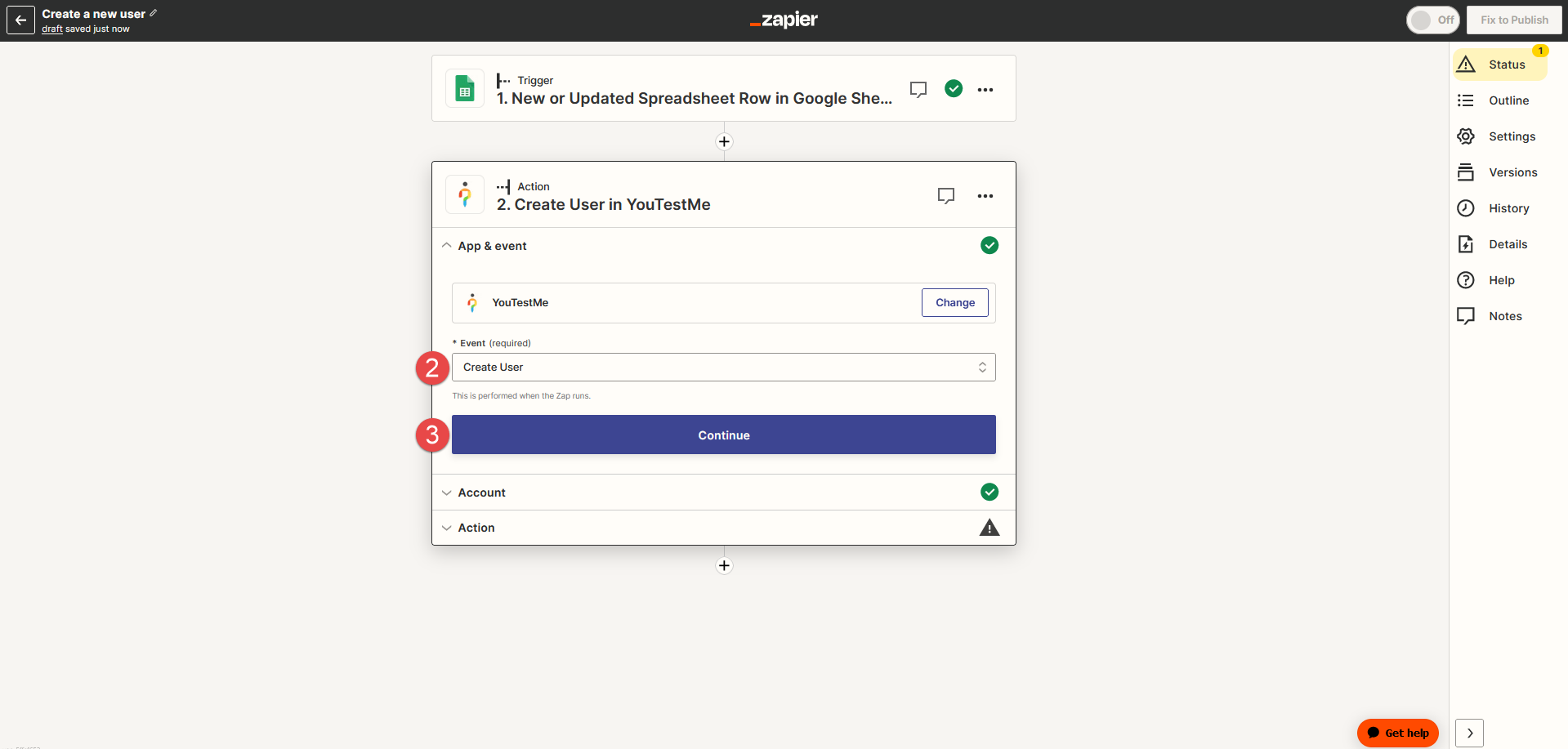Add step between trigger and action
The image size is (1568, 749).
tap(724, 141)
